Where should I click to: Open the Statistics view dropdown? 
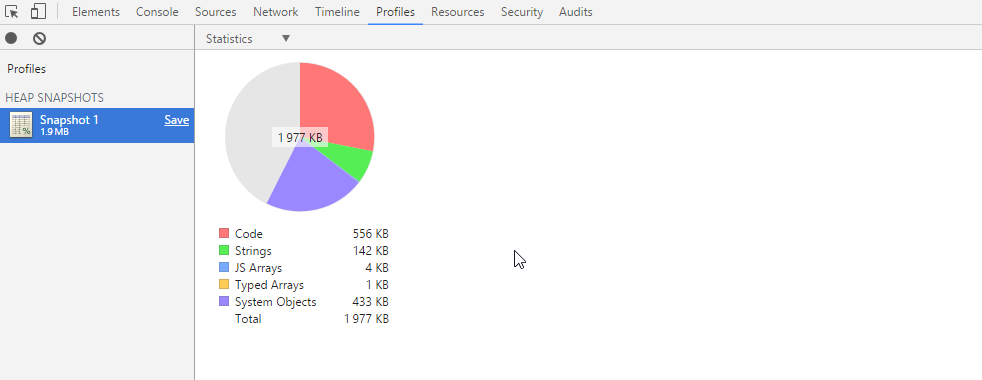[248, 39]
